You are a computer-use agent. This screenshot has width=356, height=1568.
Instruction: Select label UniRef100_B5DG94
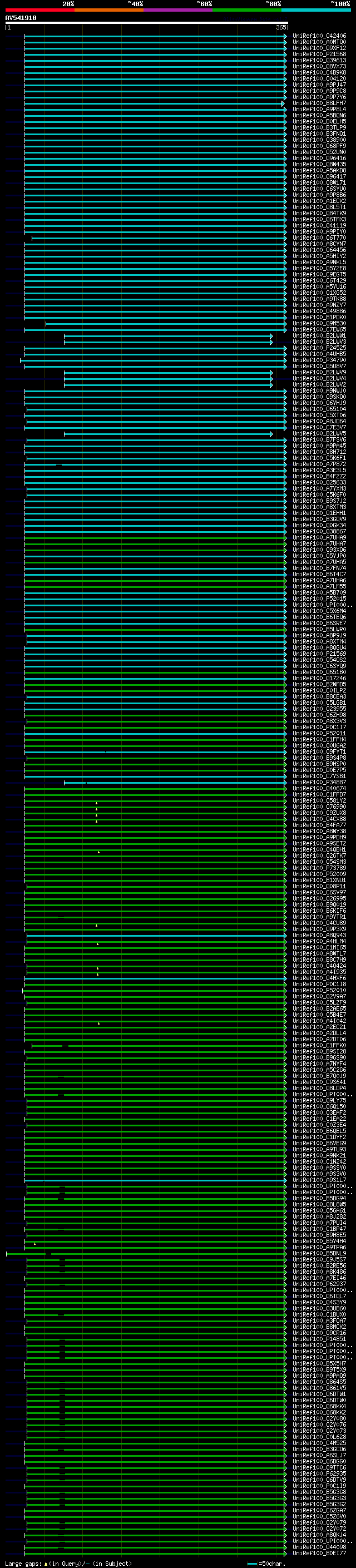coord(319,1198)
